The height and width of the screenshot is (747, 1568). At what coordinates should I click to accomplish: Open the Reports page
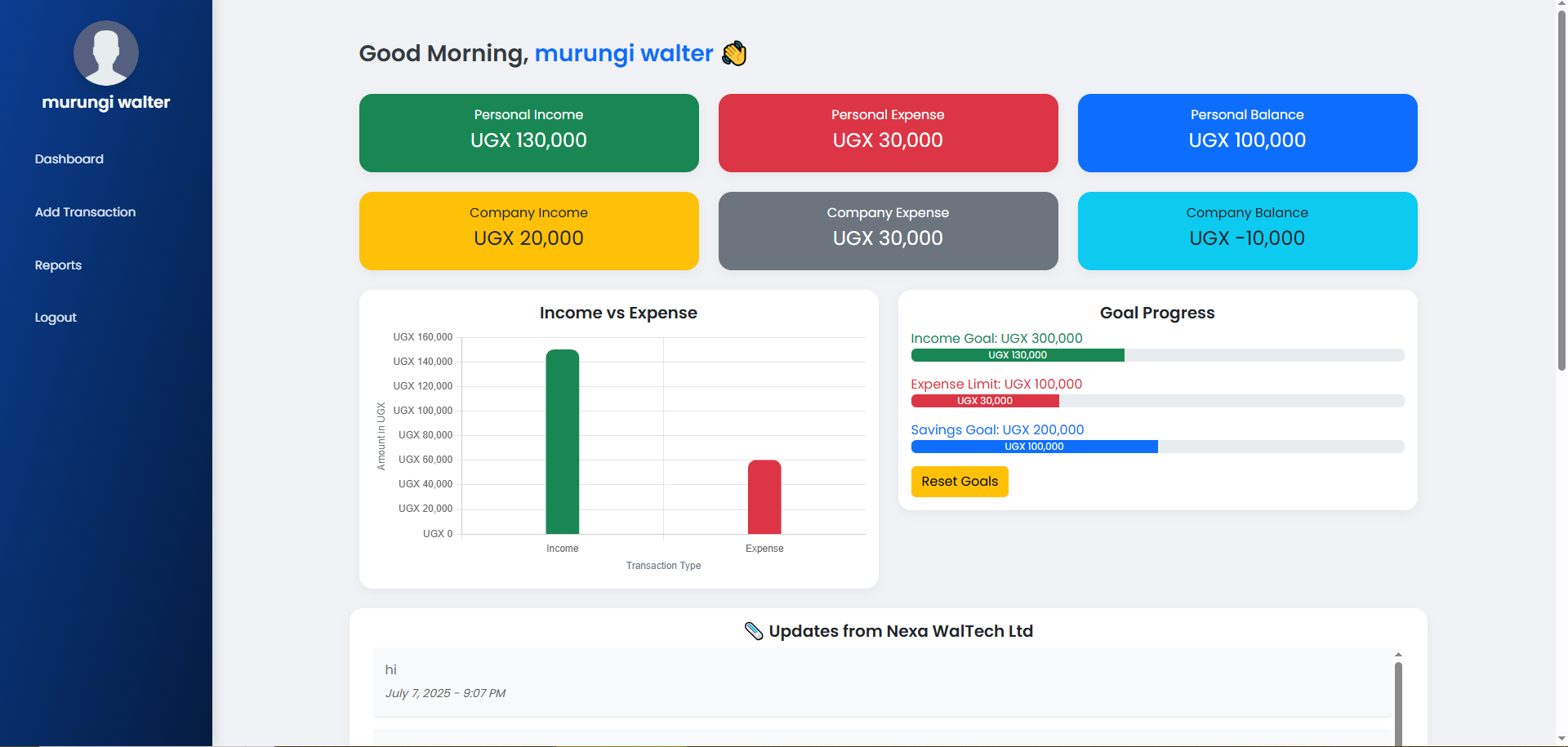57,265
